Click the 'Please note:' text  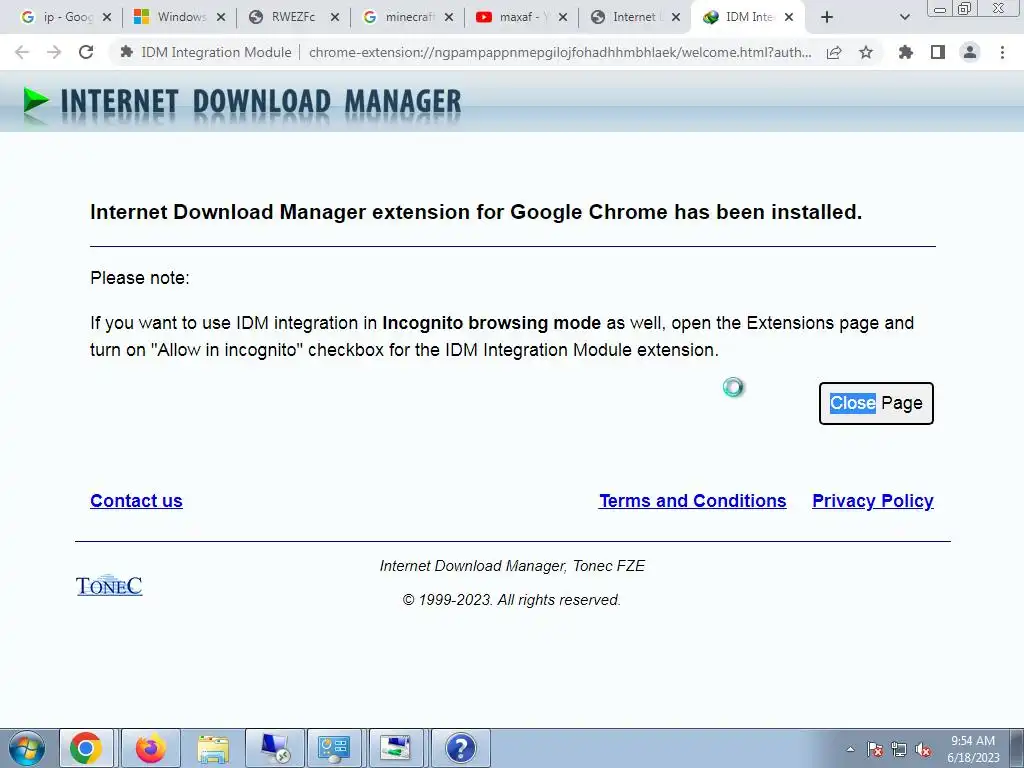point(140,278)
